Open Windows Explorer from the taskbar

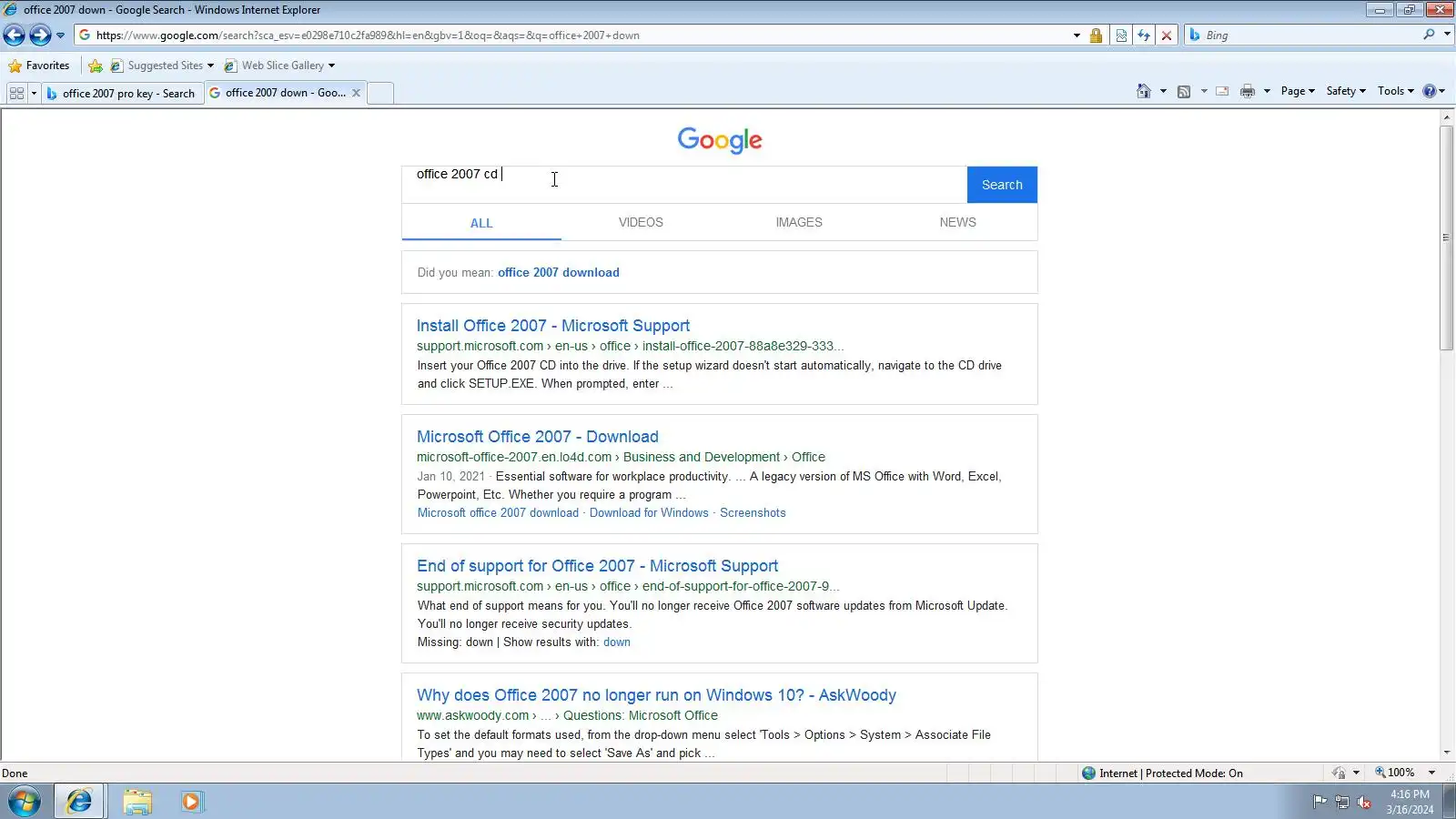(x=137, y=802)
